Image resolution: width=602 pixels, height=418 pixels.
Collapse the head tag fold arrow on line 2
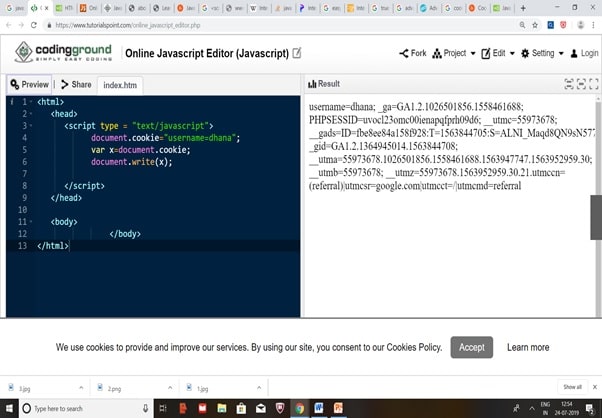[31, 114]
